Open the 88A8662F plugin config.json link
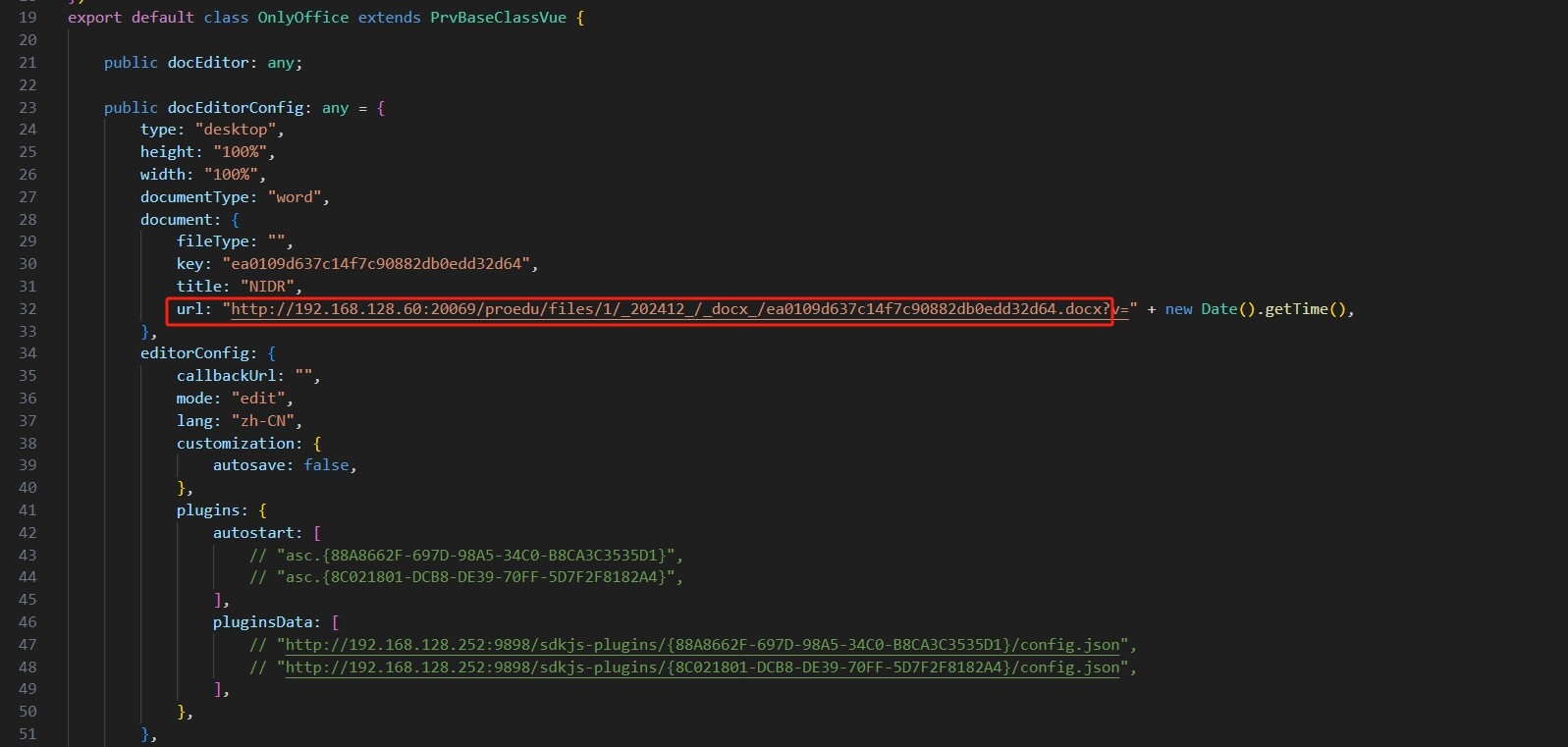This screenshot has width=1568, height=747. click(x=702, y=645)
